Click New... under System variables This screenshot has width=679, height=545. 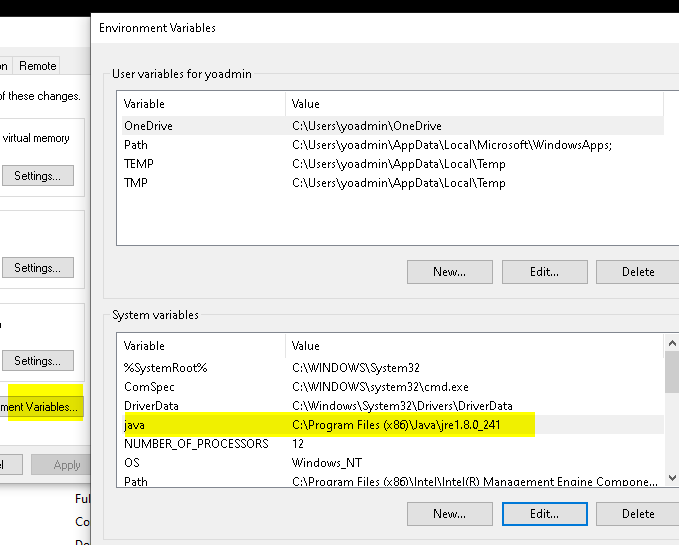click(x=449, y=514)
